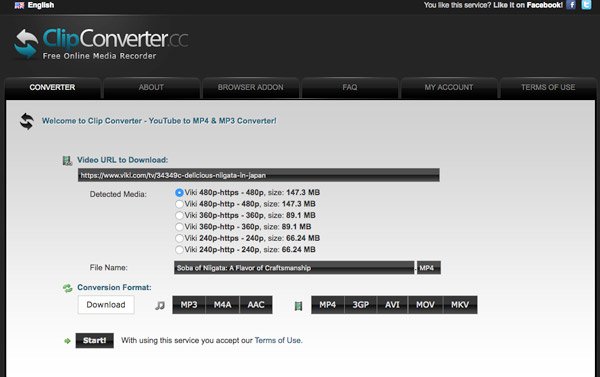
Task: Choose MKV video format
Action: (460, 305)
